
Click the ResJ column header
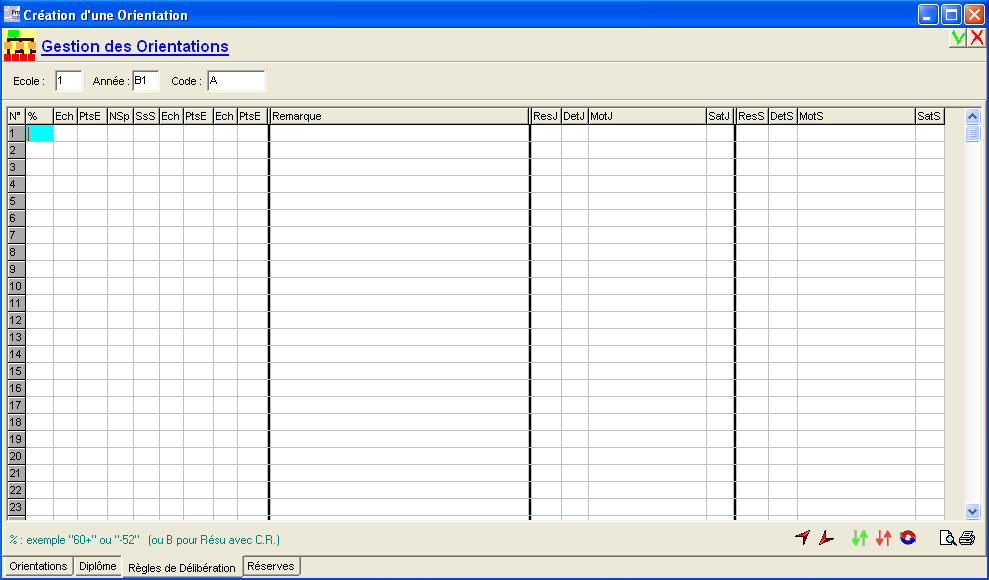(546, 116)
